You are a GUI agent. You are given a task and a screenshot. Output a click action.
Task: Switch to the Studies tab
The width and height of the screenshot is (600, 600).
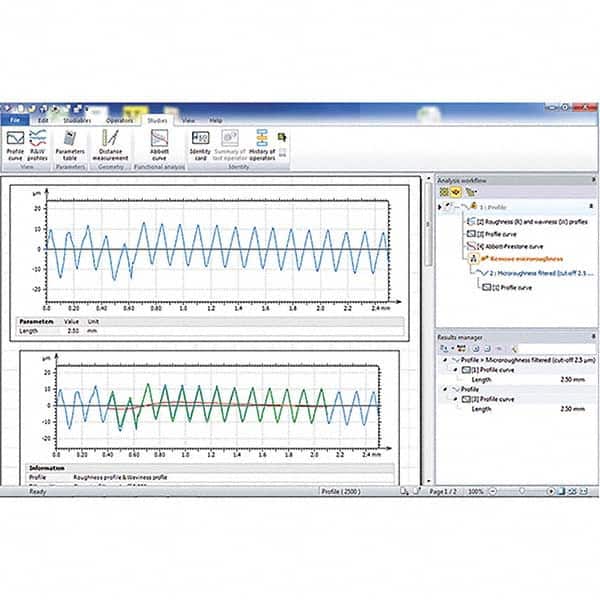coord(157,121)
